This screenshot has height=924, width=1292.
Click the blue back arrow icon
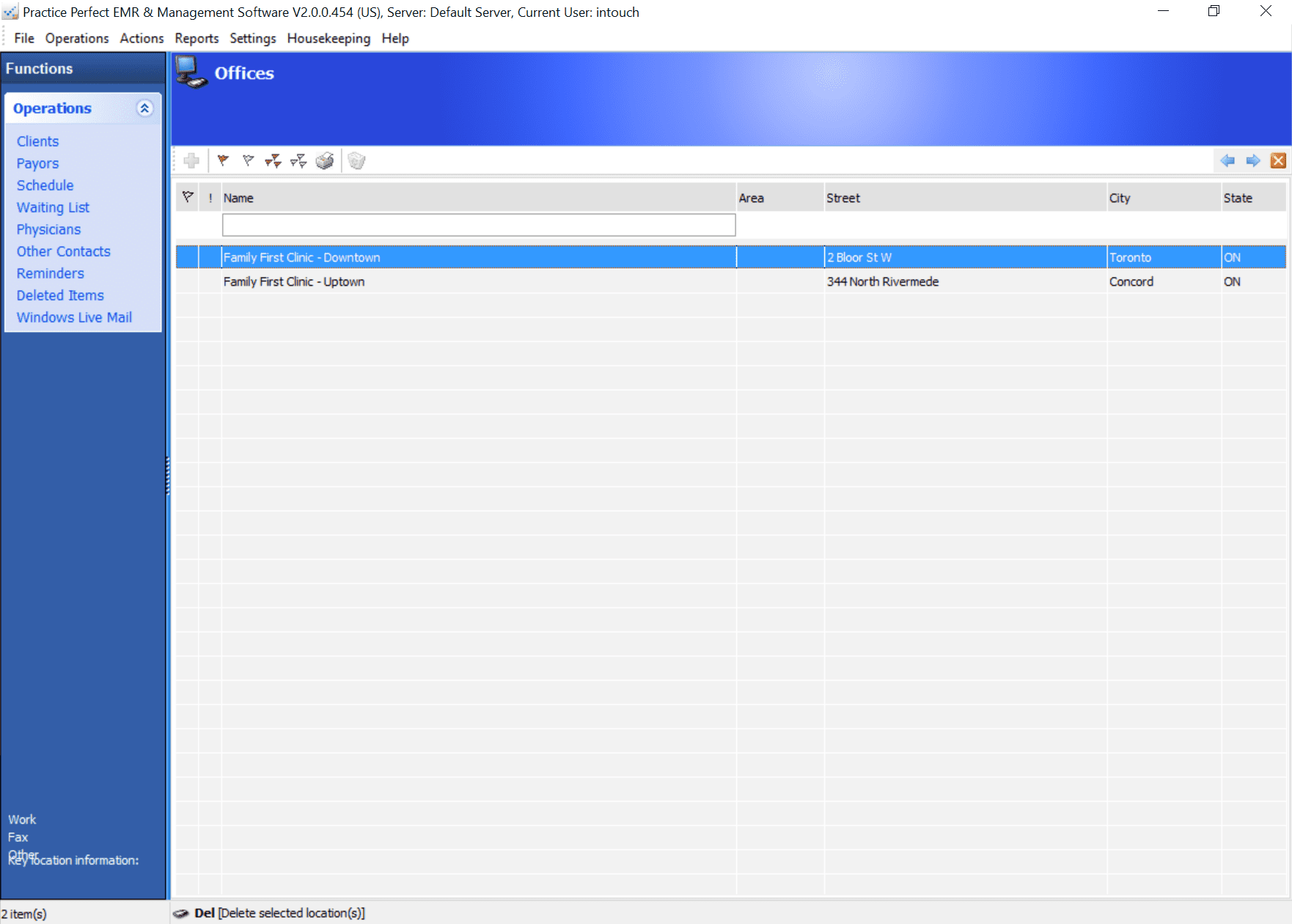[1227, 161]
